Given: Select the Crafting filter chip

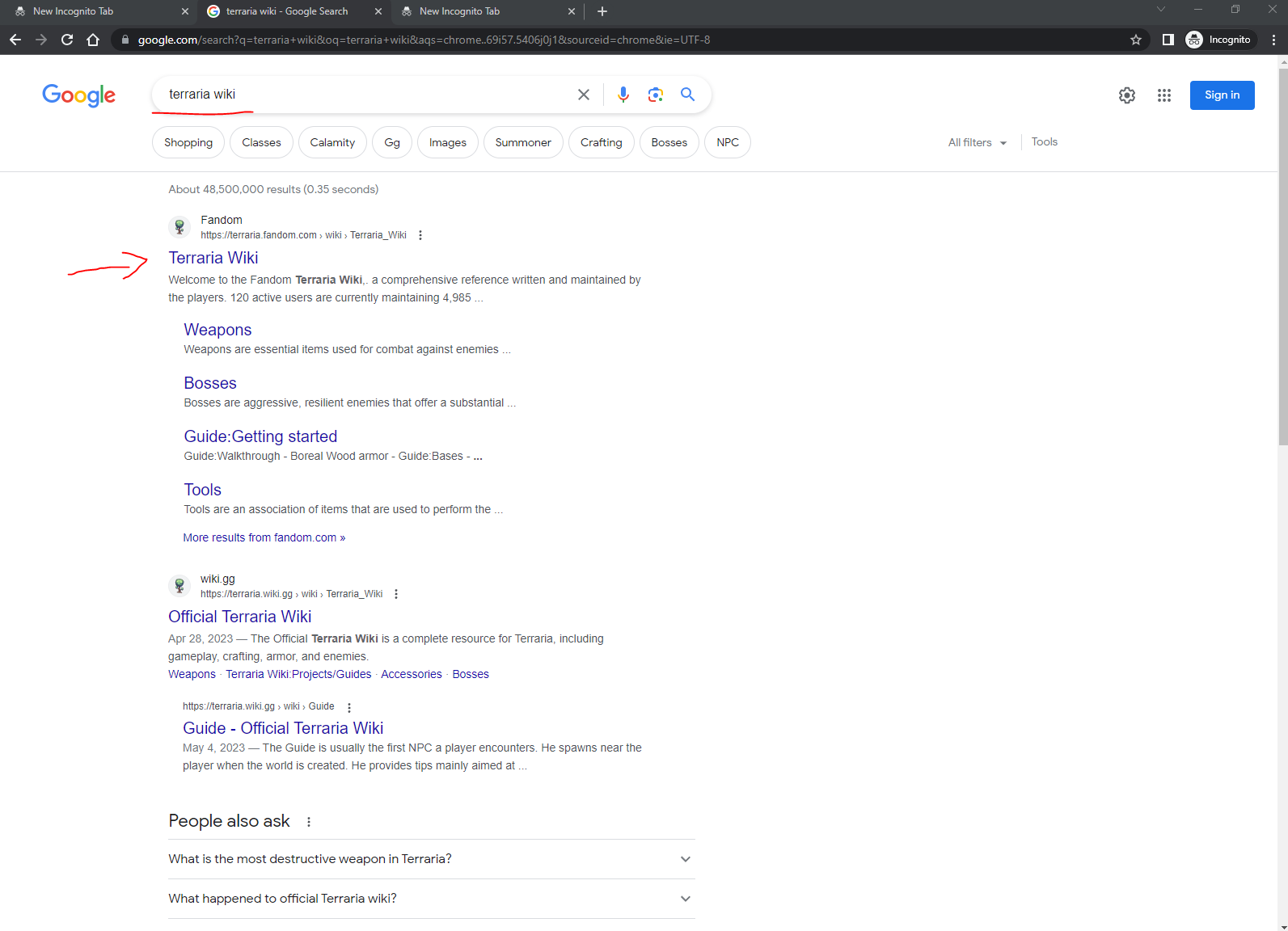Looking at the screenshot, I should [602, 142].
